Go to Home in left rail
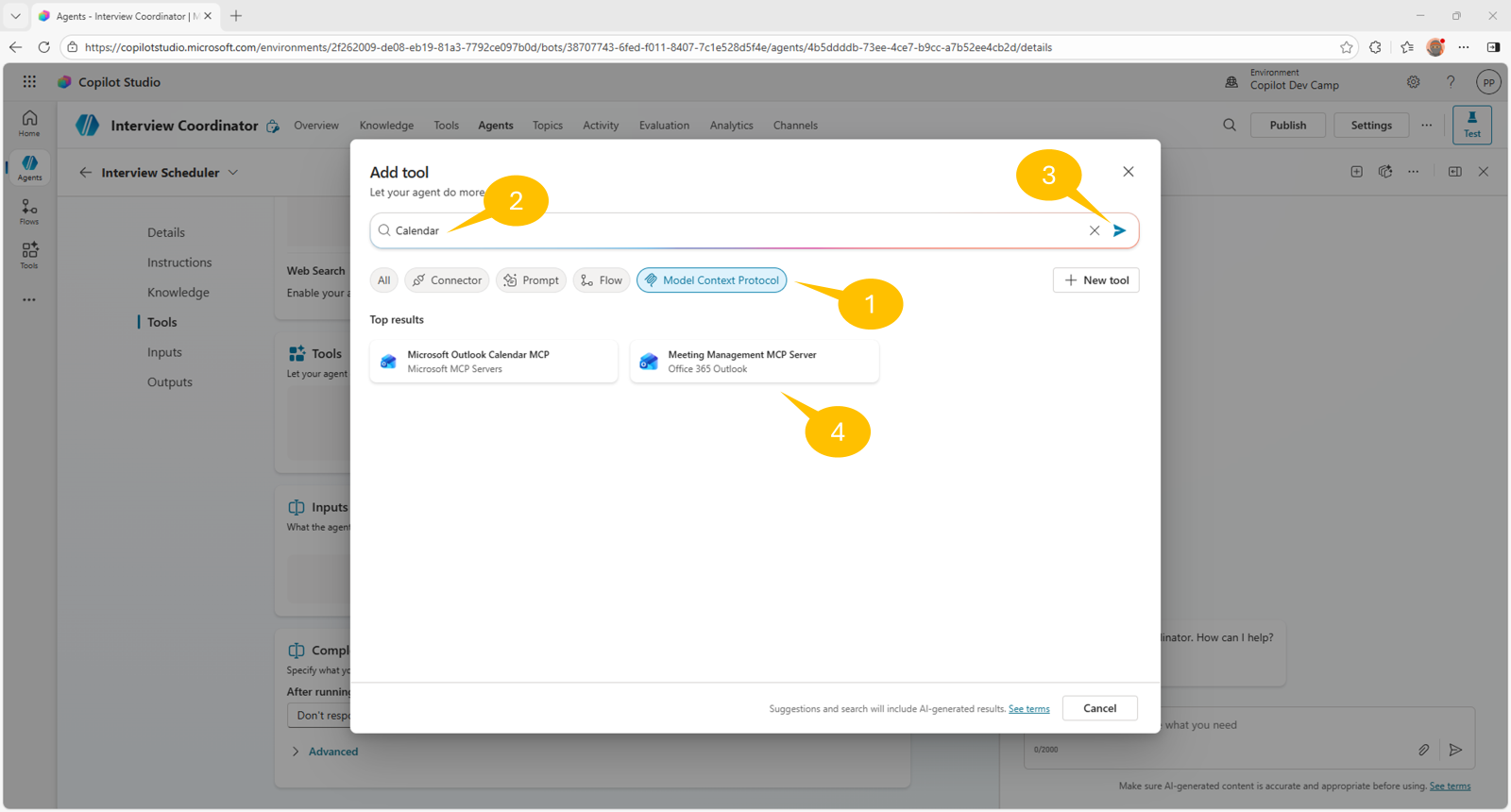The height and width of the screenshot is (812, 1511). [x=29, y=123]
